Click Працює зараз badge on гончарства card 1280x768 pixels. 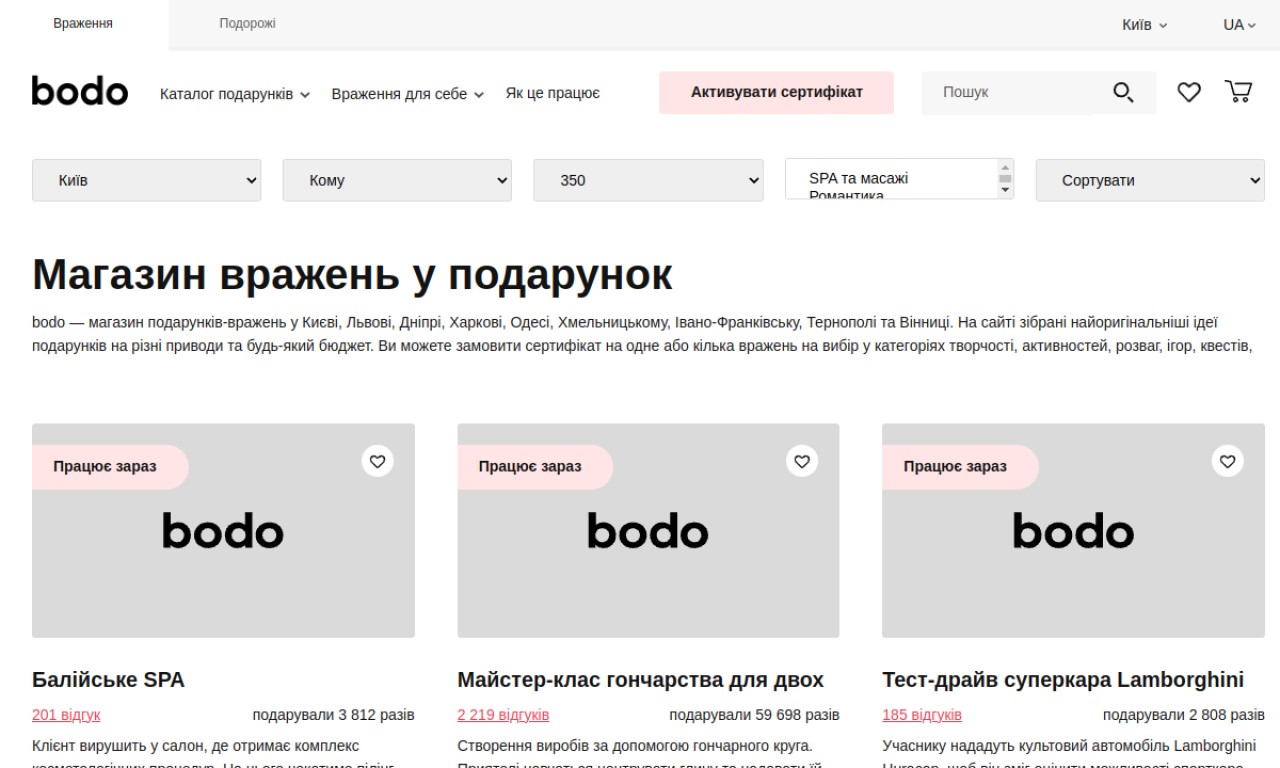[535, 467]
